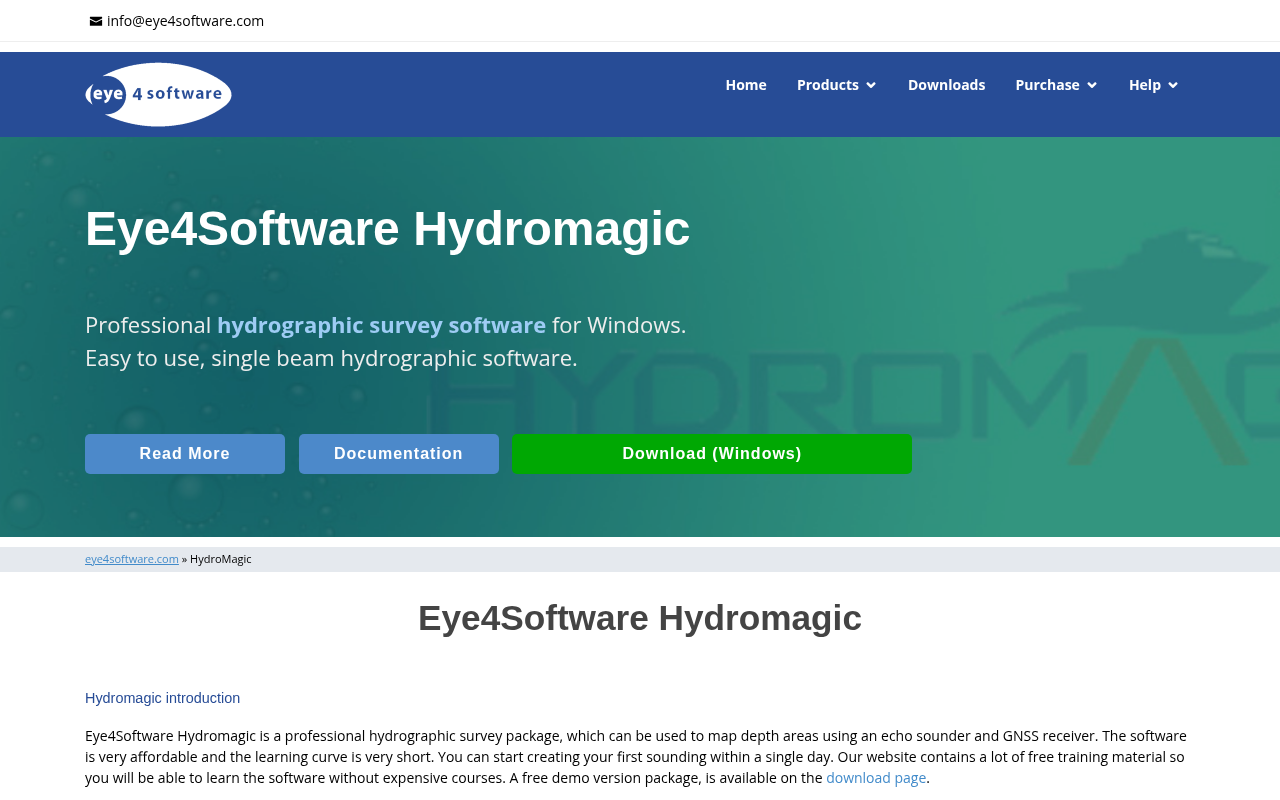Click the banner title Eye4Software Hydromagic
The width and height of the screenshot is (1280, 800).
(388, 229)
